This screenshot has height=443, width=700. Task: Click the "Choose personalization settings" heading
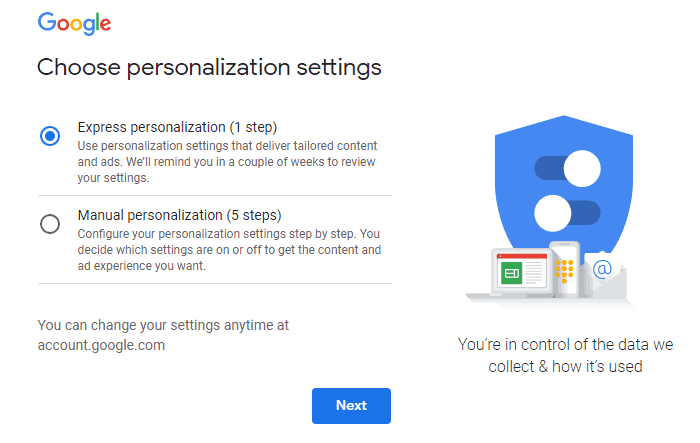[x=209, y=68]
